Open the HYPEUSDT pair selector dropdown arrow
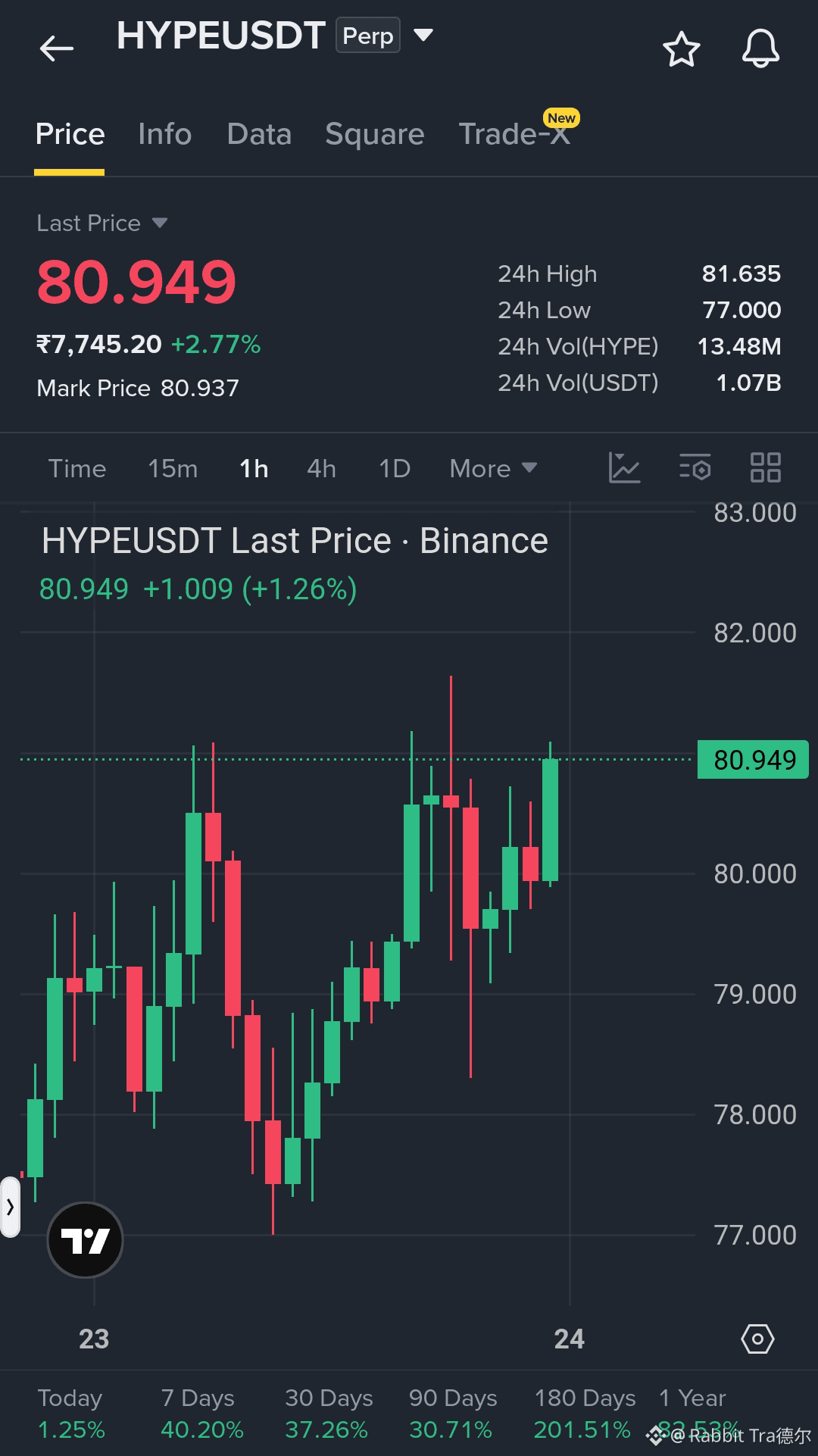 pos(423,35)
